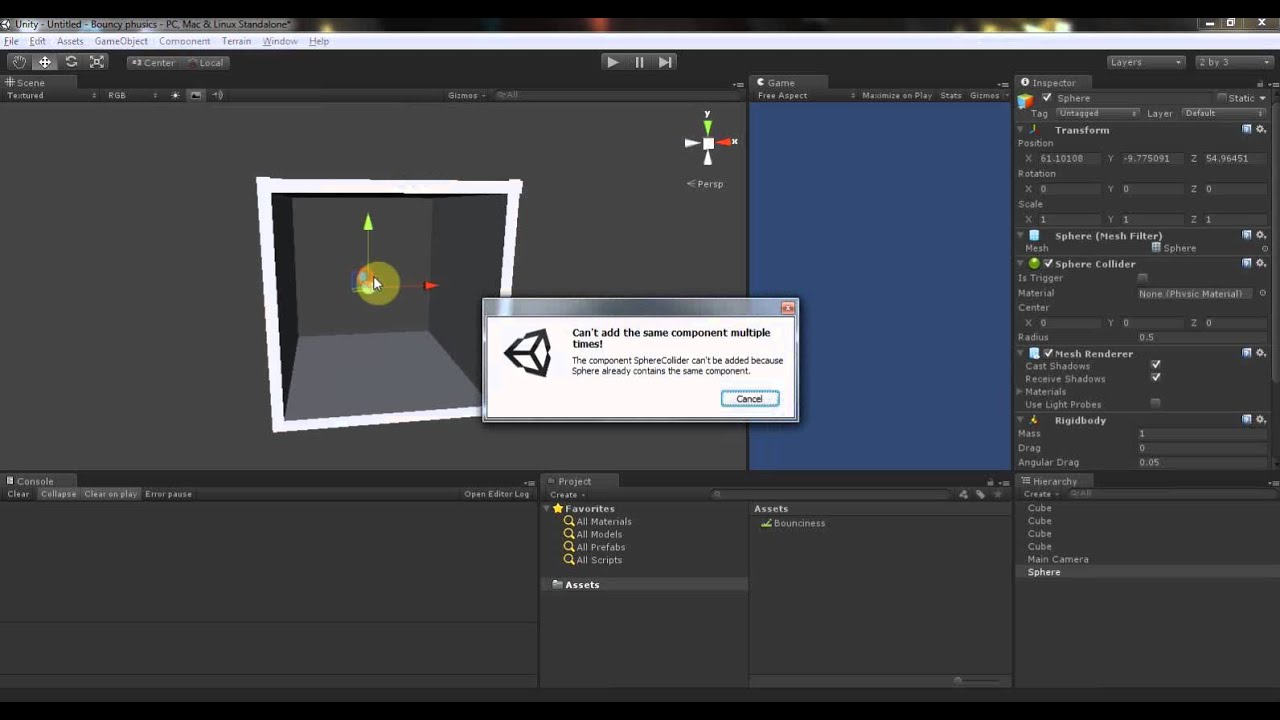Open the GameObject menu
Image resolution: width=1280 pixels, height=720 pixels.
pyautogui.click(x=121, y=41)
